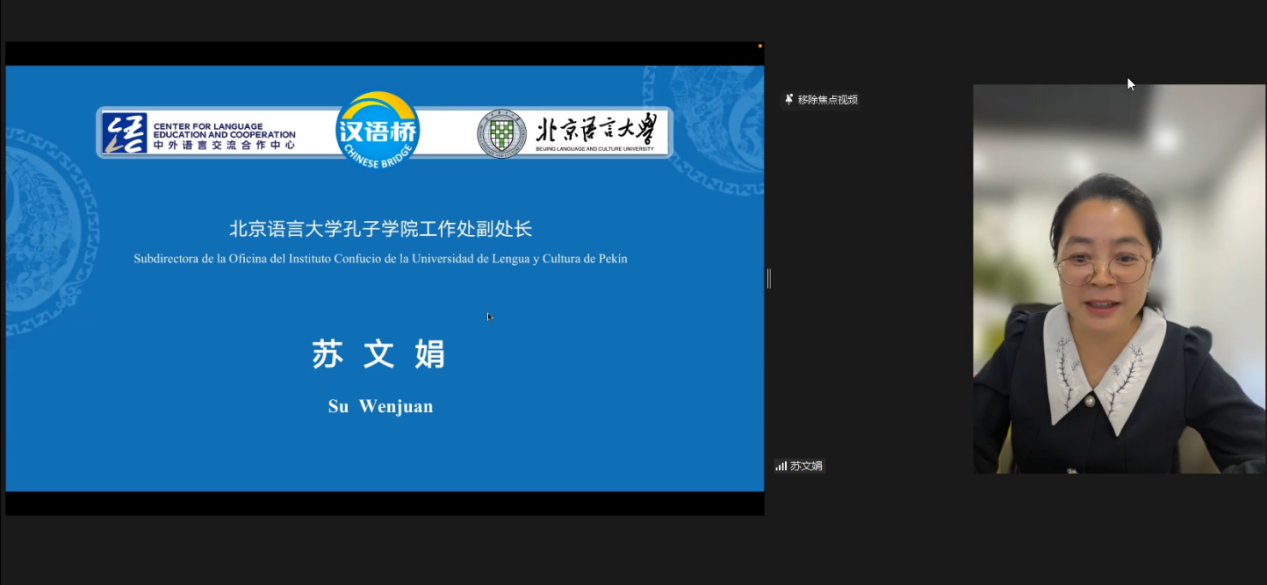Click the orange recording indicator dot

pos(759,46)
